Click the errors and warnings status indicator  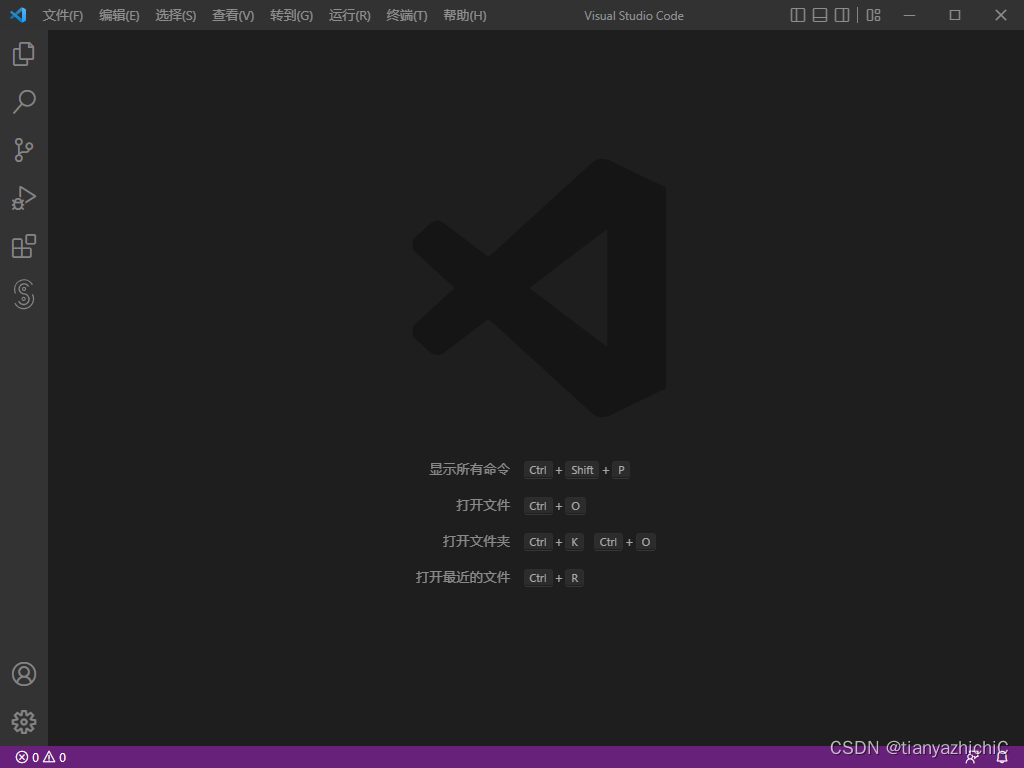(40, 758)
